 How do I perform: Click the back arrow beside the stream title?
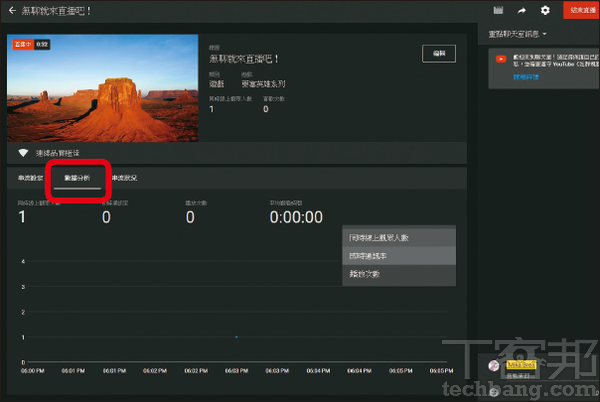10,10
